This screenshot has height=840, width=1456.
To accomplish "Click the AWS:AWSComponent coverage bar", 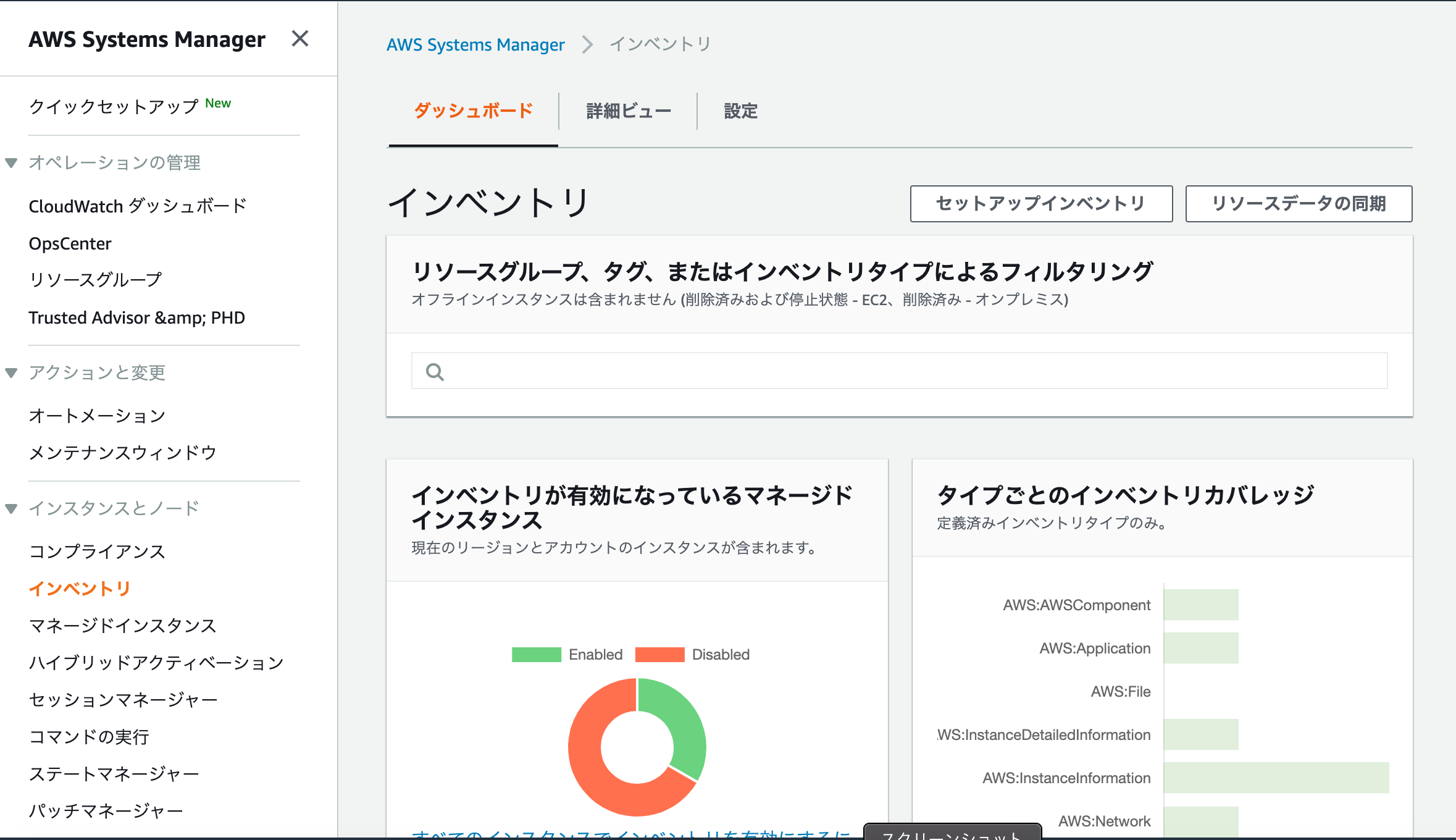I will click(x=1201, y=605).
